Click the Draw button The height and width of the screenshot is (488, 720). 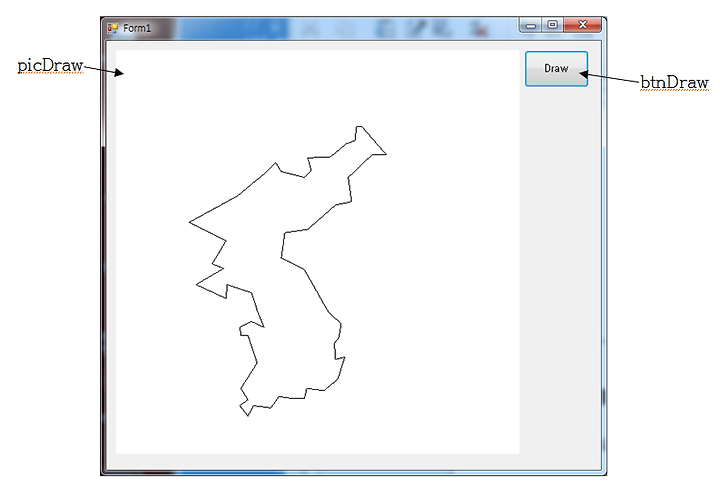click(556, 68)
